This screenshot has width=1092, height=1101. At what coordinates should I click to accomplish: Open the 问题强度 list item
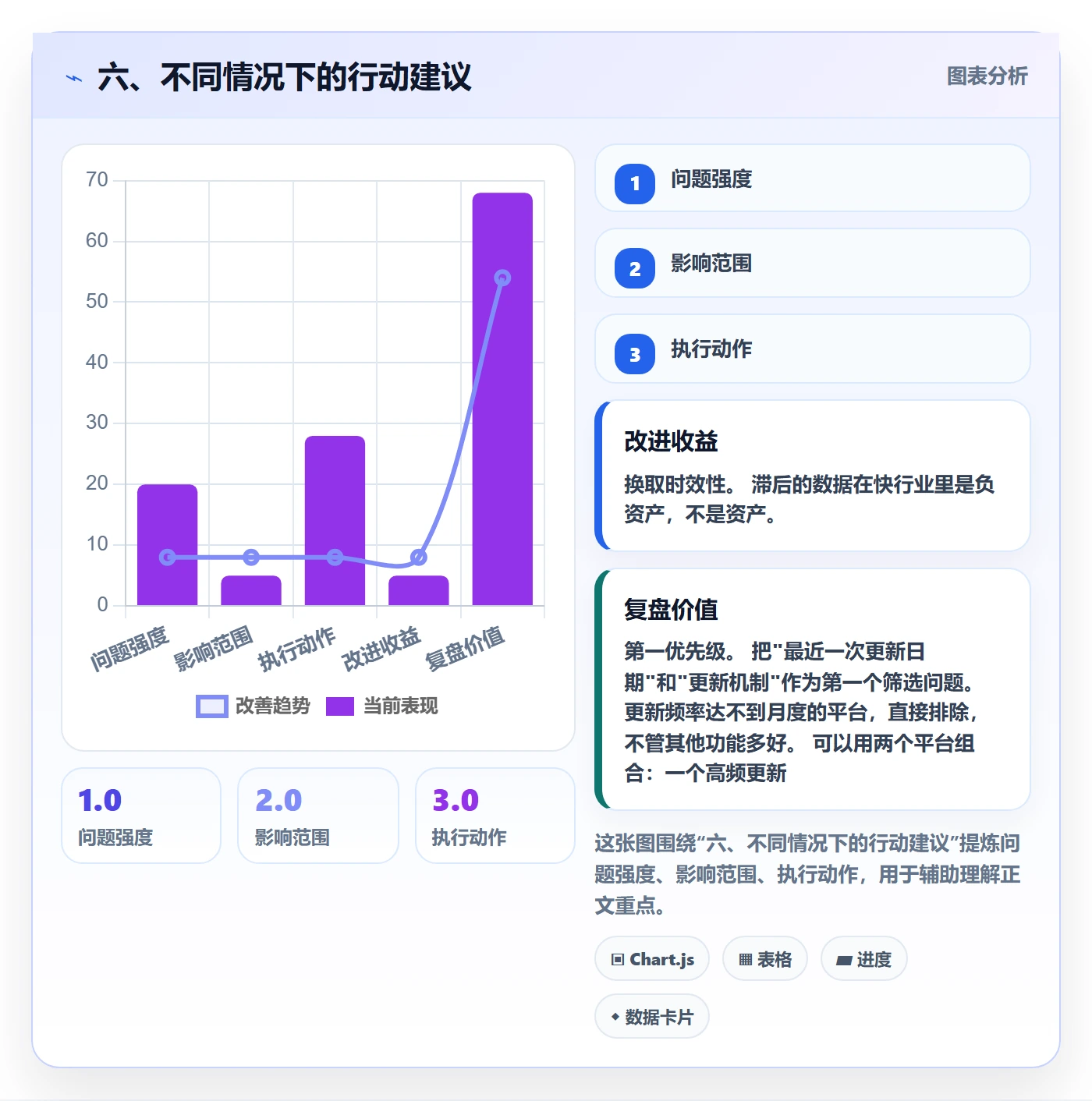coord(813,178)
